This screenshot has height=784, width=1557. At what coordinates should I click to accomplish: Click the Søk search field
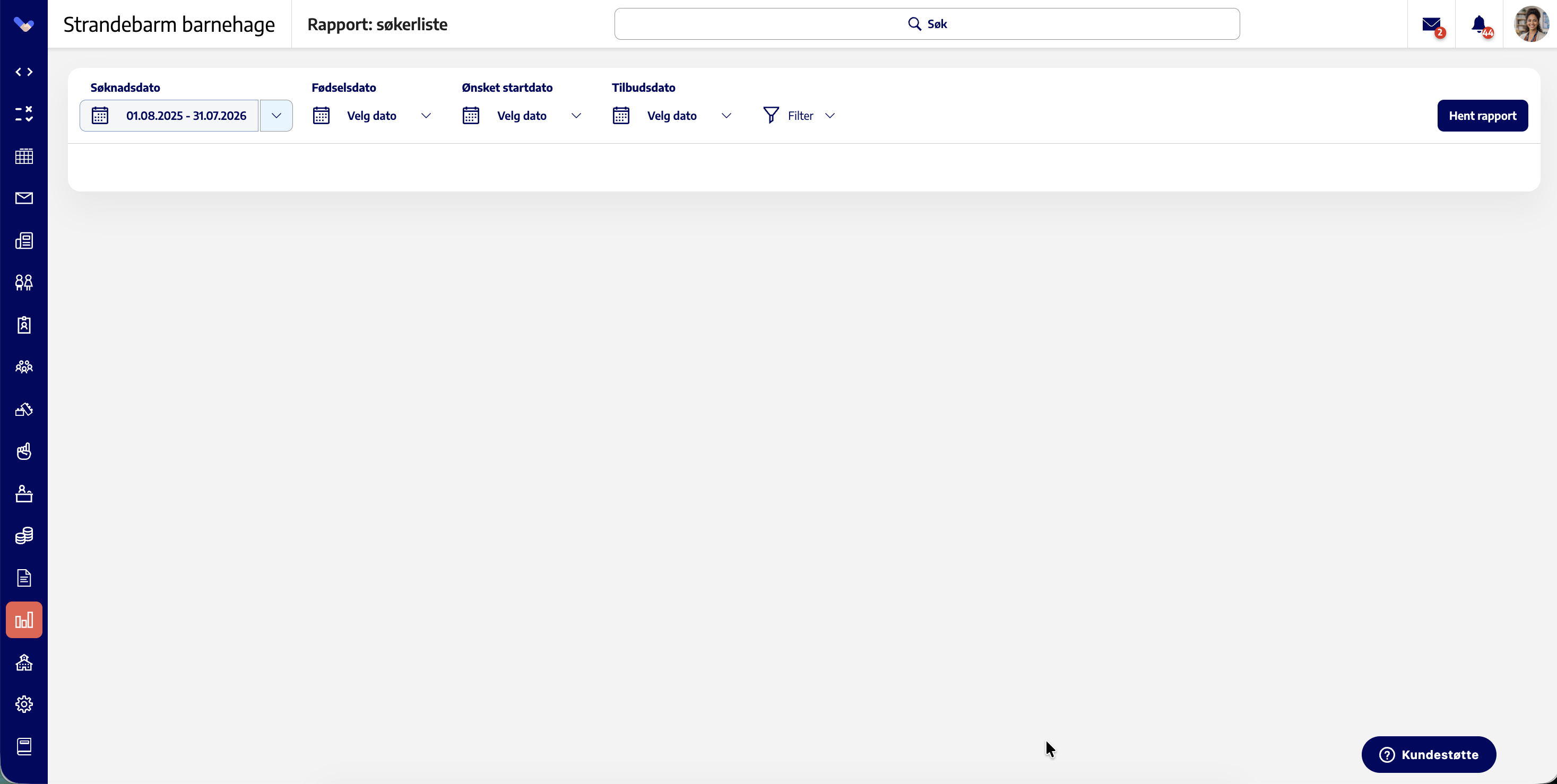(x=927, y=24)
